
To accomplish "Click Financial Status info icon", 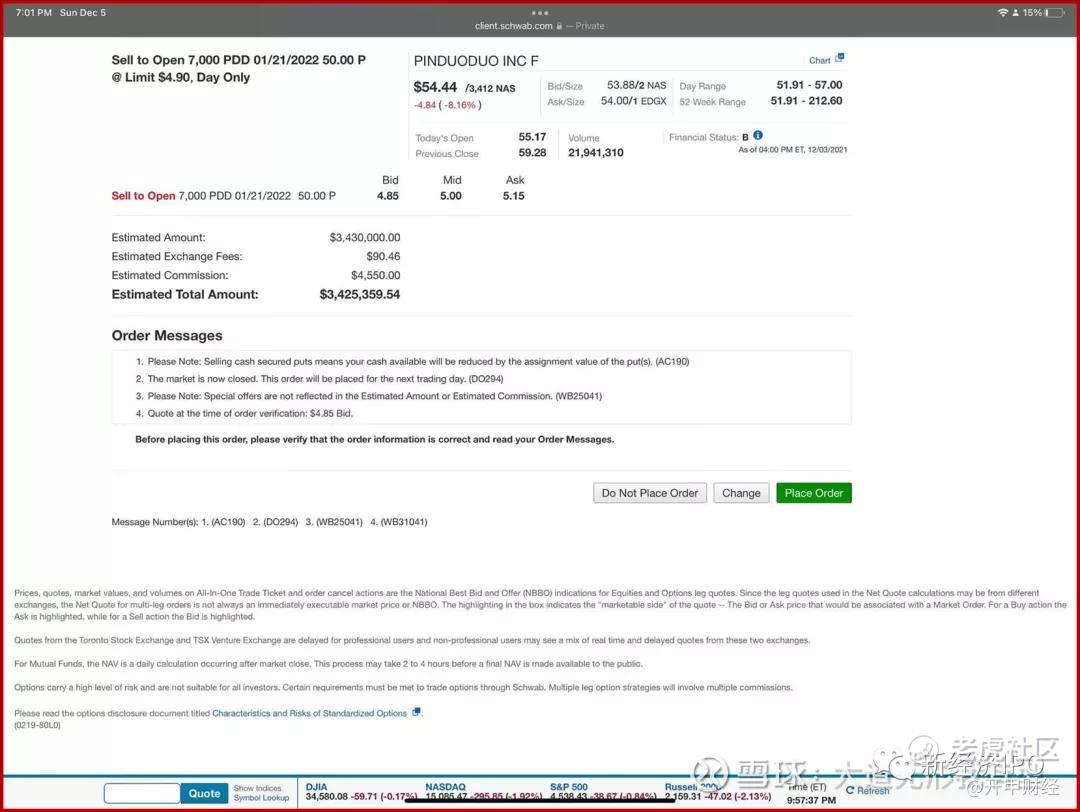I will click(758, 136).
